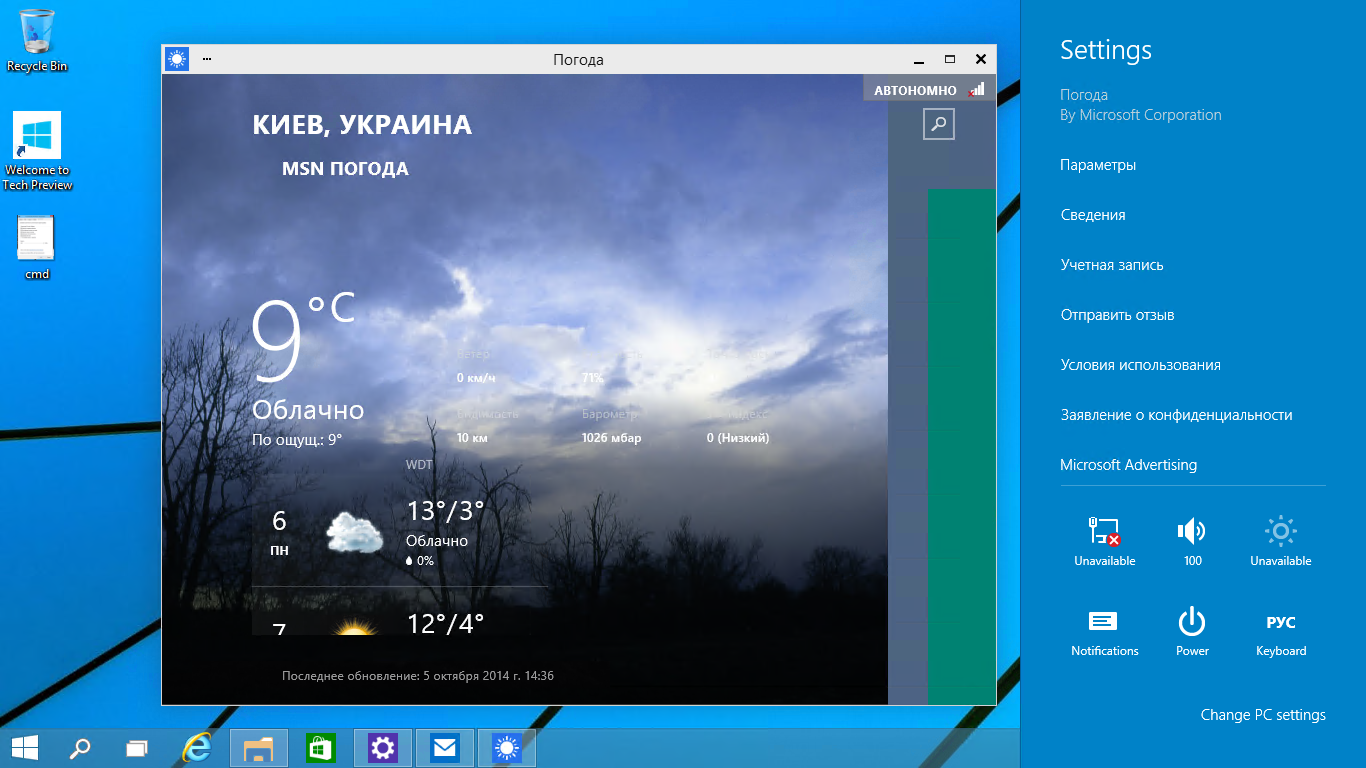
Task: Open Заявление о конфиденциальности entry
Action: click(x=1176, y=415)
